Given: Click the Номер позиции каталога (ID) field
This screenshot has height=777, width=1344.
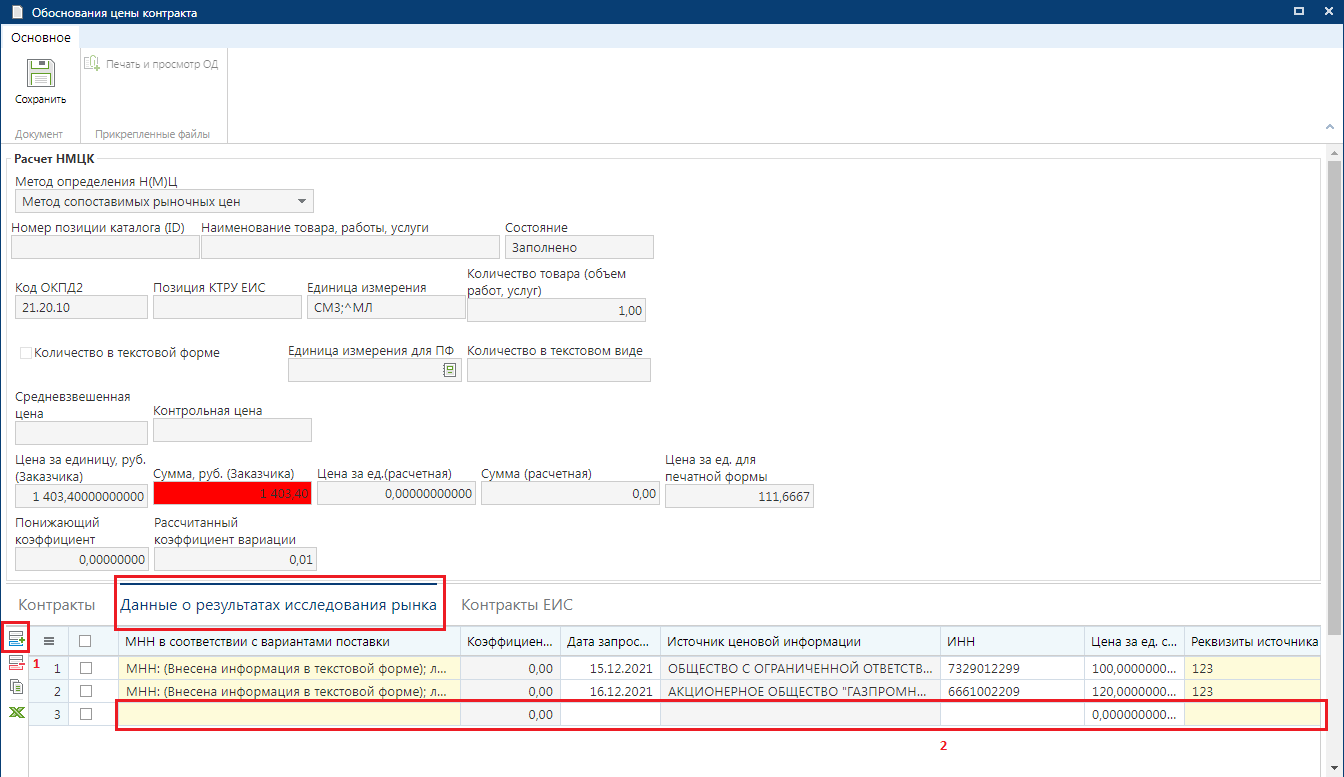Looking at the screenshot, I should [105, 247].
